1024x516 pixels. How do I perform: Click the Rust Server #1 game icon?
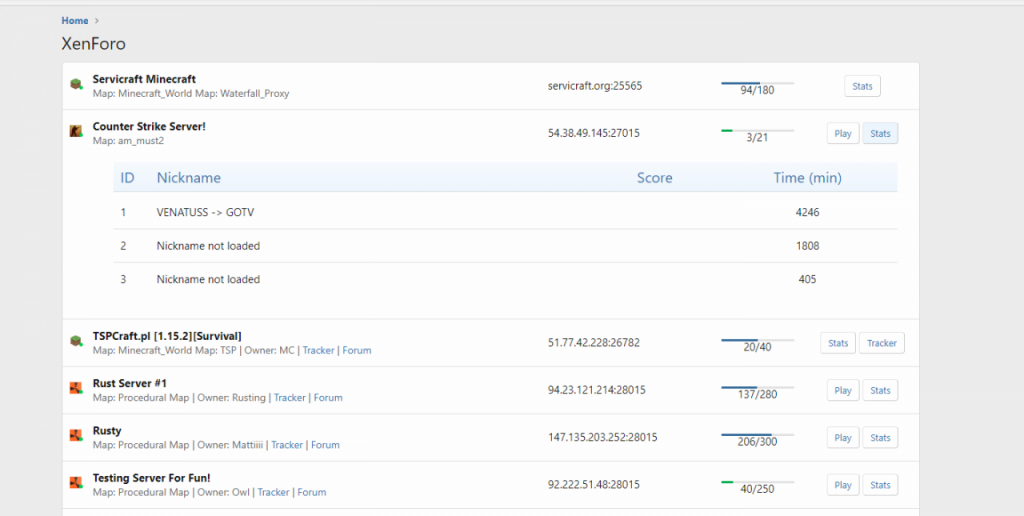click(76, 388)
